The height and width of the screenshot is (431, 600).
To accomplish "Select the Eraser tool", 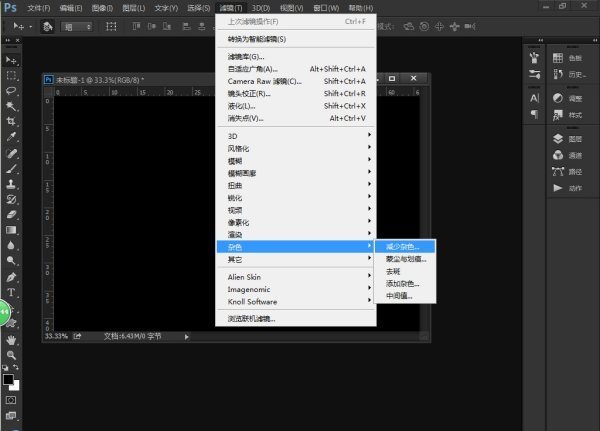I will (x=11, y=214).
